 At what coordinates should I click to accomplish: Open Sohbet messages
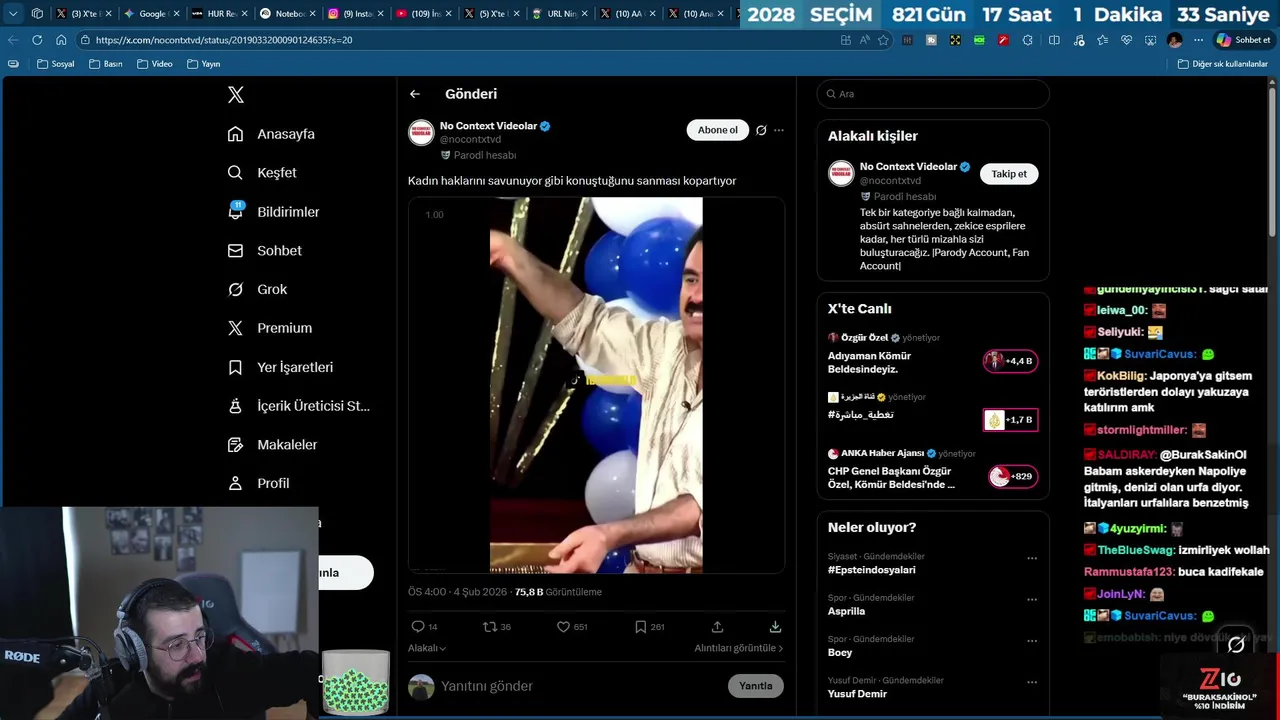(x=264, y=251)
